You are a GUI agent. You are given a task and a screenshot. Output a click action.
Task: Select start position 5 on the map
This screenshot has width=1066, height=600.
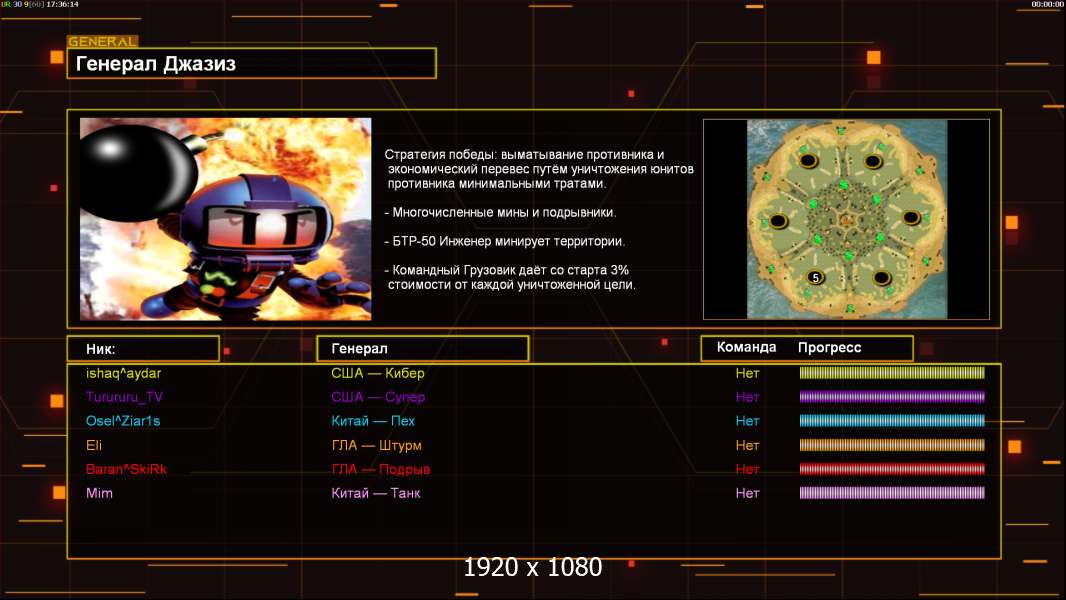click(x=815, y=277)
